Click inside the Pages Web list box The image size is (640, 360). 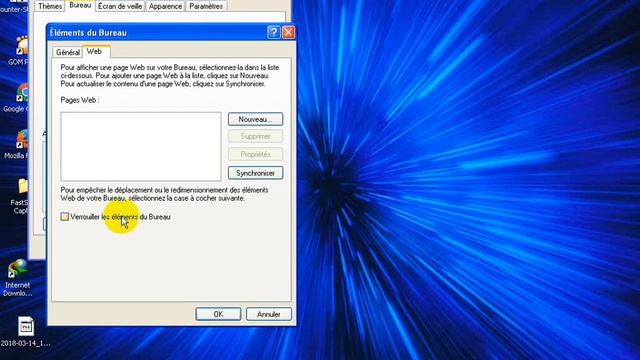click(141, 147)
